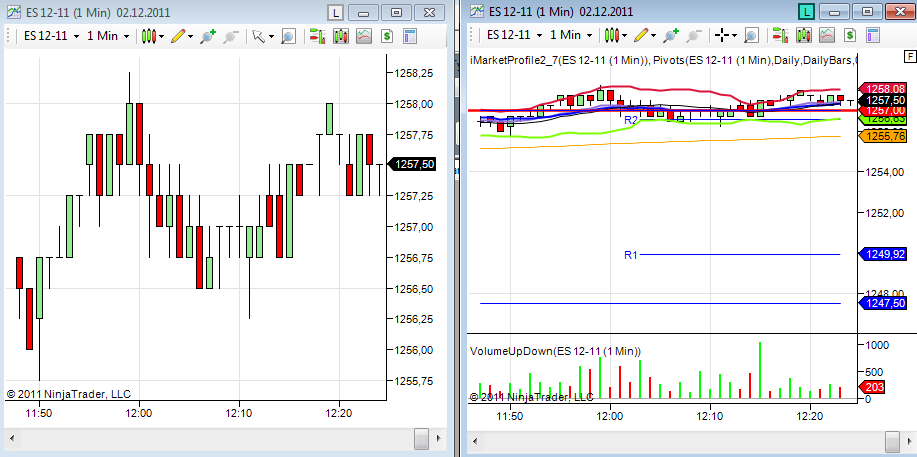The image size is (917, 457).
Task: Click the right scroll arrow of left chart
Action: pos(439,438)
